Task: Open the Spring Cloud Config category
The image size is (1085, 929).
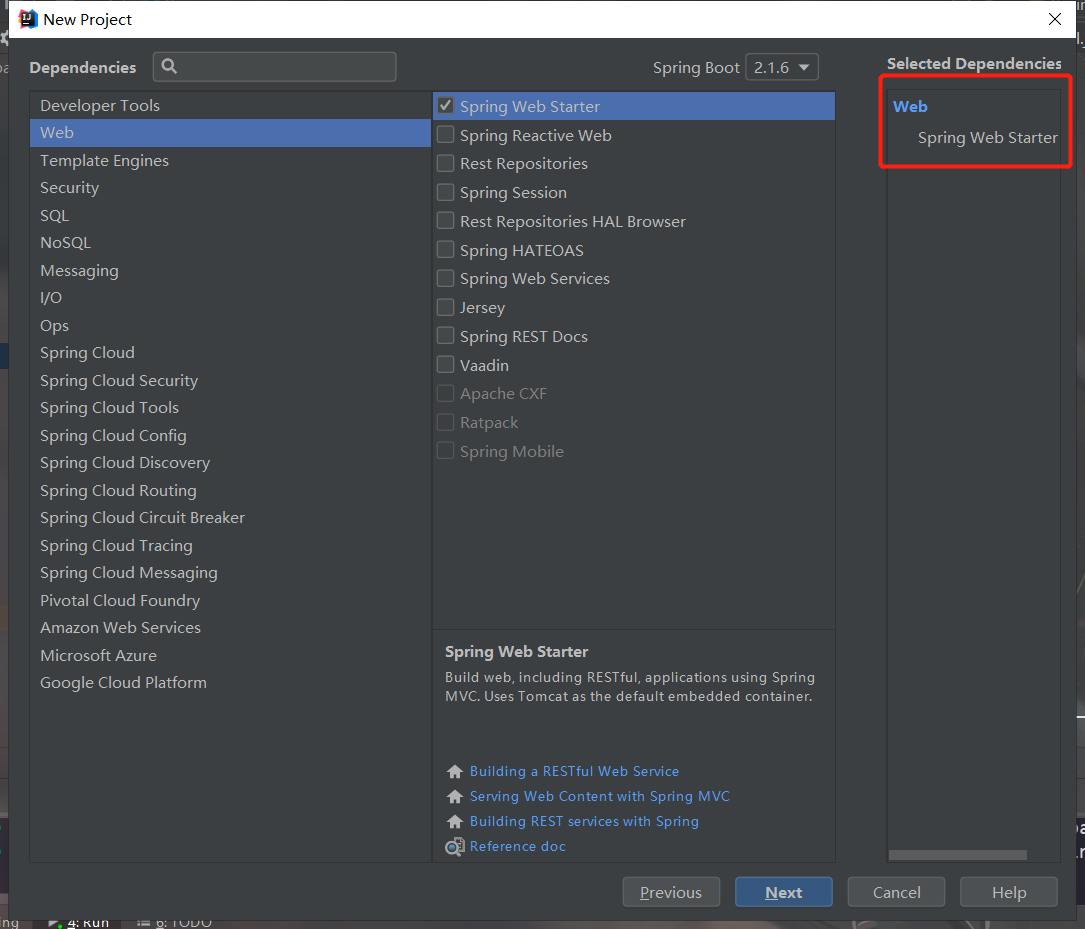Action: click(x=230, y=435)
